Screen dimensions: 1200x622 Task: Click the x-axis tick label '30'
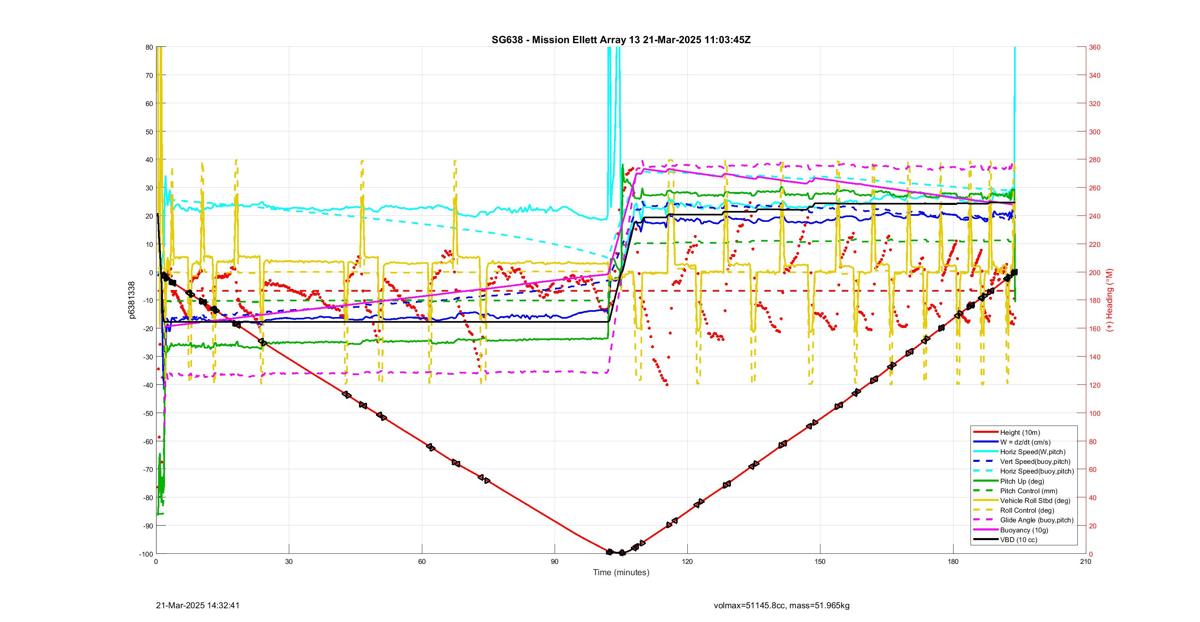click(x=289, y=562)
